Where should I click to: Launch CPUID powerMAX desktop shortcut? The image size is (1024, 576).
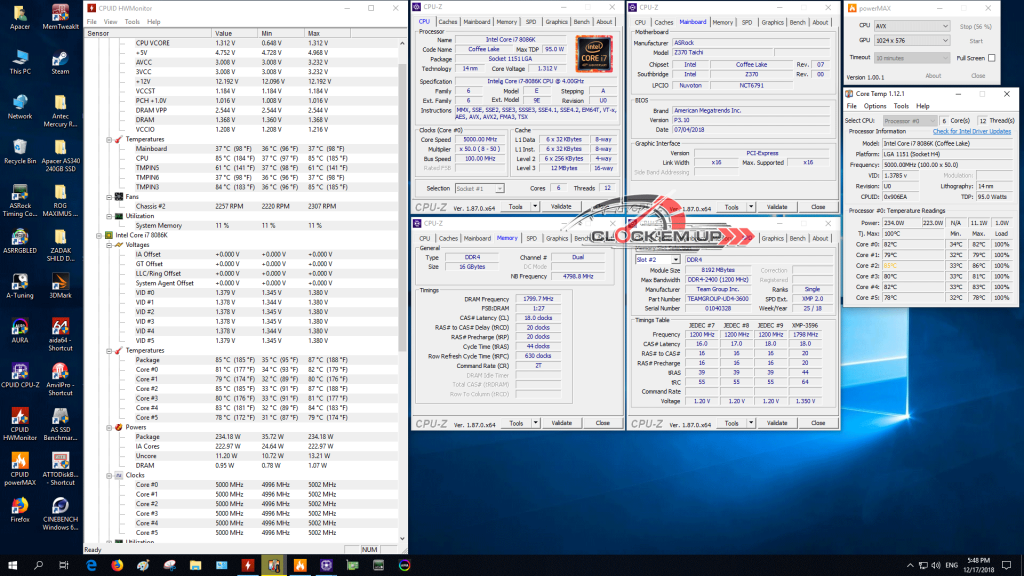(x=20, y=470)
